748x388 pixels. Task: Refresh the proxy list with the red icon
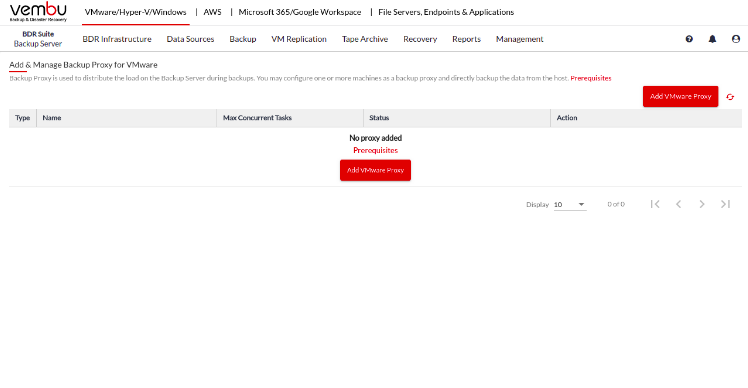pos(730,97)
